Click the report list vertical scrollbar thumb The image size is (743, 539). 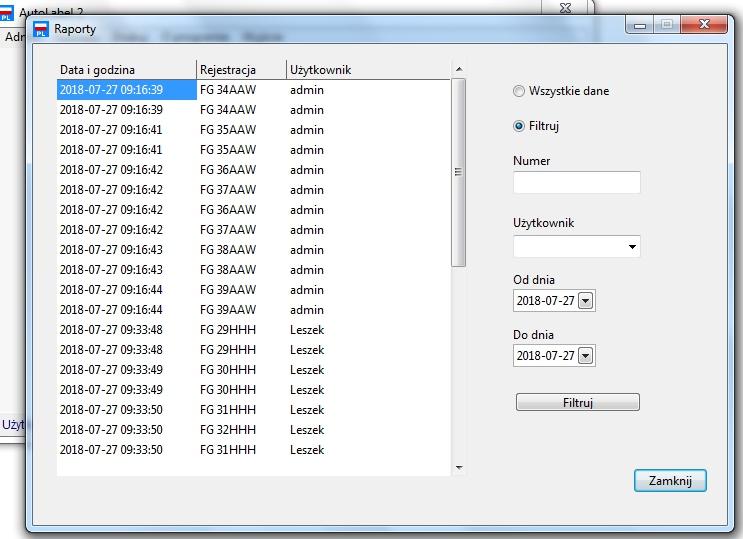click(458, 173)
